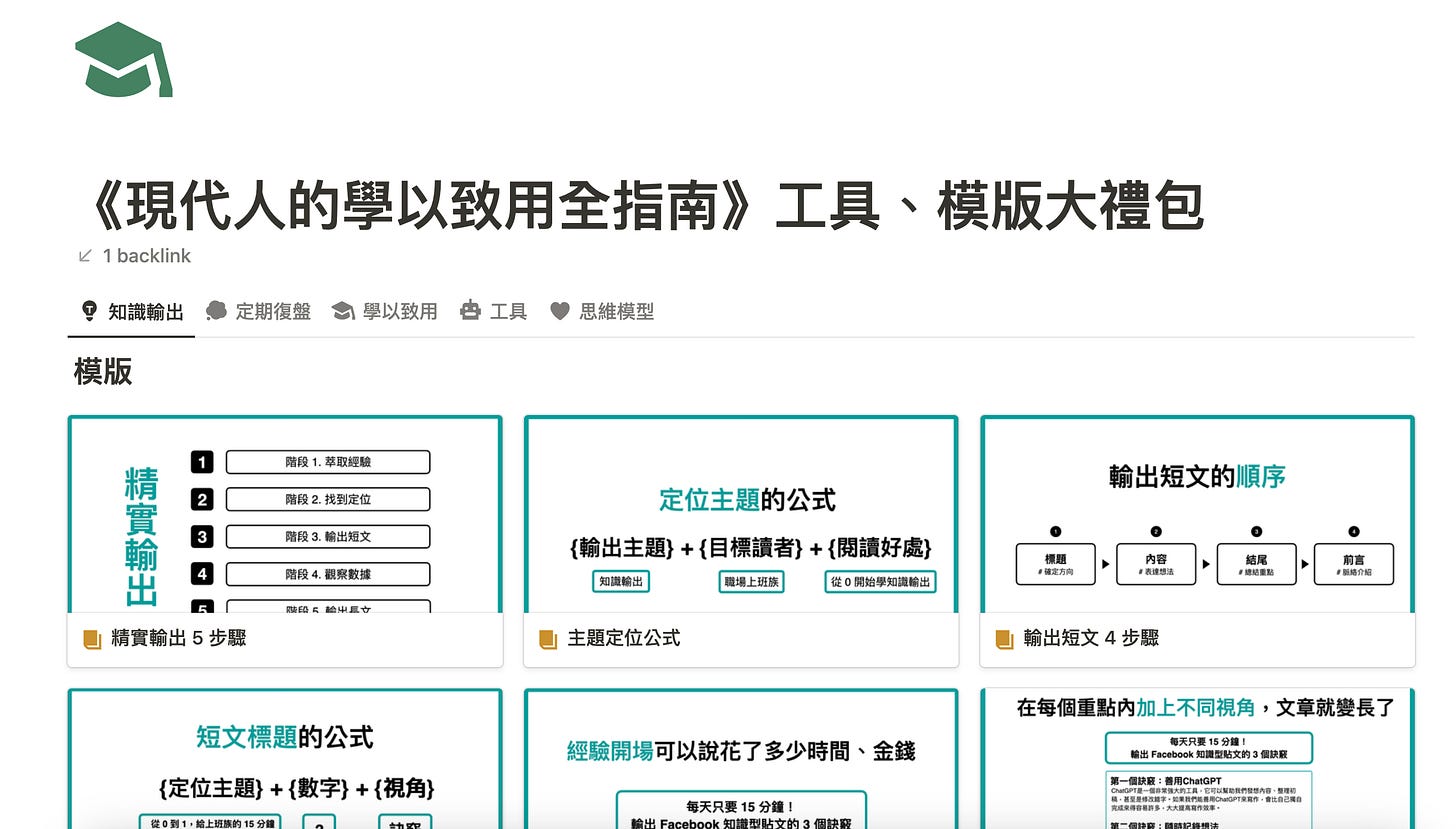Click book icon next to 輸出短文 4 步驟

point(1004,639)
